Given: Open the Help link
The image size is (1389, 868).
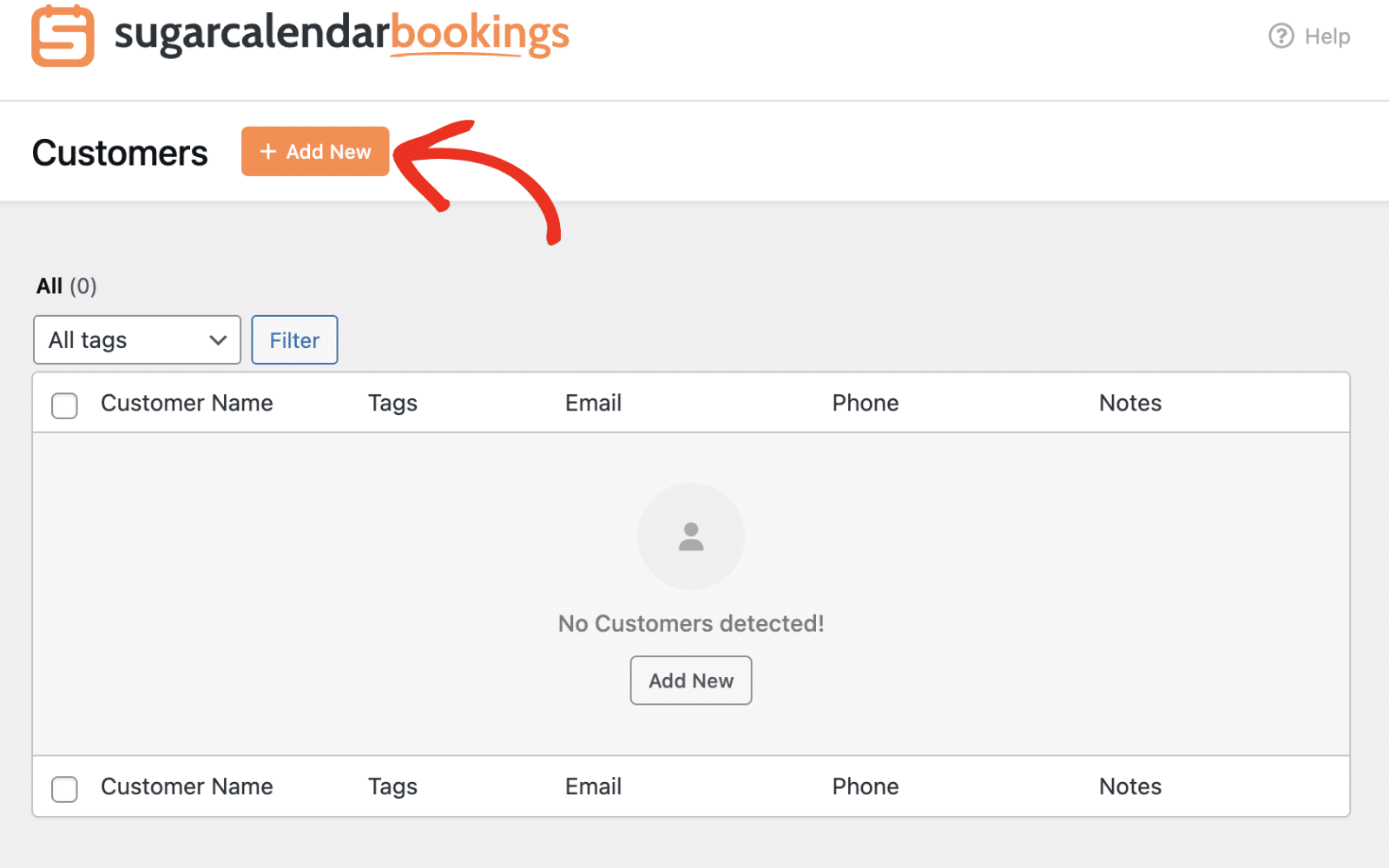Looking at the screenshot, I should click(x=1326, y=36).
